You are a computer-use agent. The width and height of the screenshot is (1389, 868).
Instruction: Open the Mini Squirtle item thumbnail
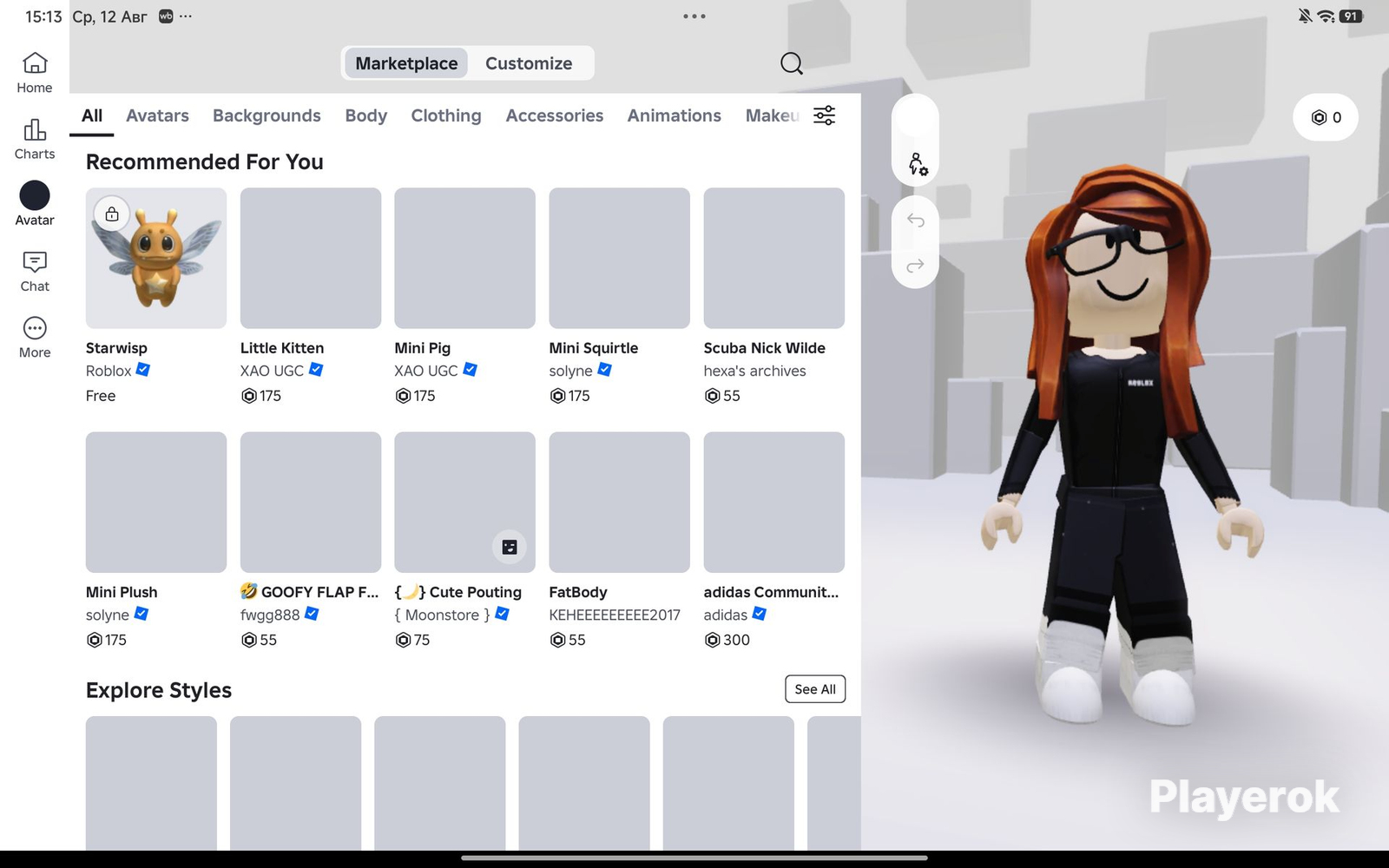point(620,258)
